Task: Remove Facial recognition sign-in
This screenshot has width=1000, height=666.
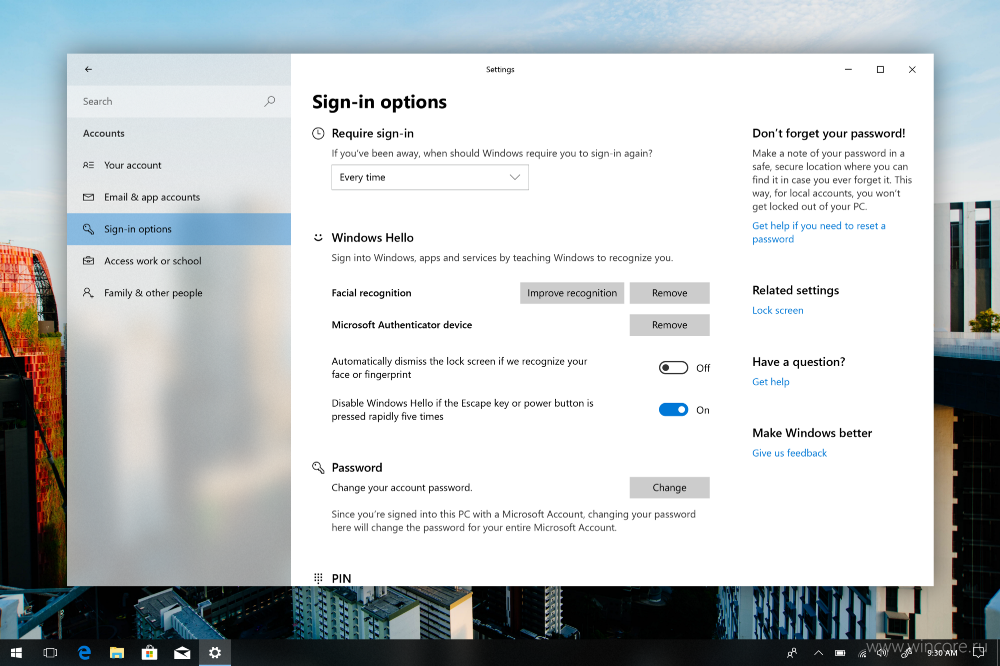Action: point(670,293)
